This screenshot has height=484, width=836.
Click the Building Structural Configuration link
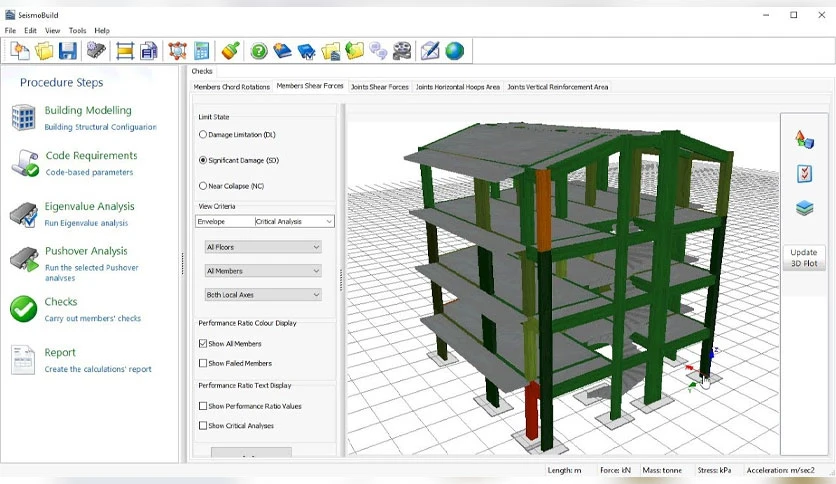[100, 127]
